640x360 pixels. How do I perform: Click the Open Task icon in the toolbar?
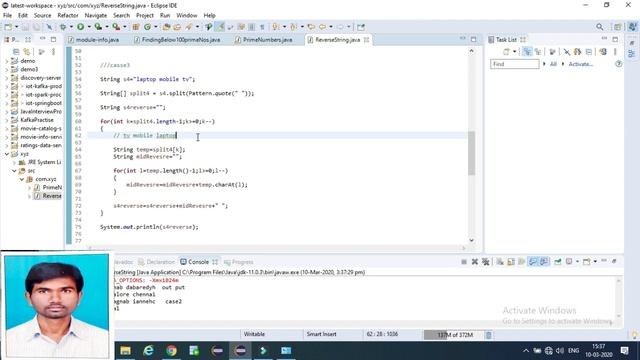pos(177,27)
